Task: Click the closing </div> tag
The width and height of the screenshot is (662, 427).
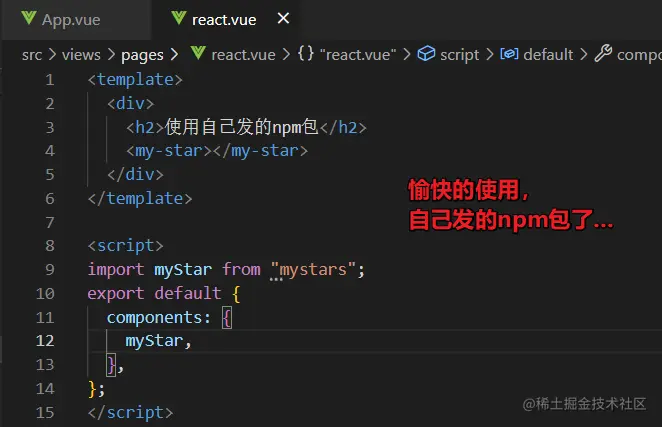Action: 135,174
